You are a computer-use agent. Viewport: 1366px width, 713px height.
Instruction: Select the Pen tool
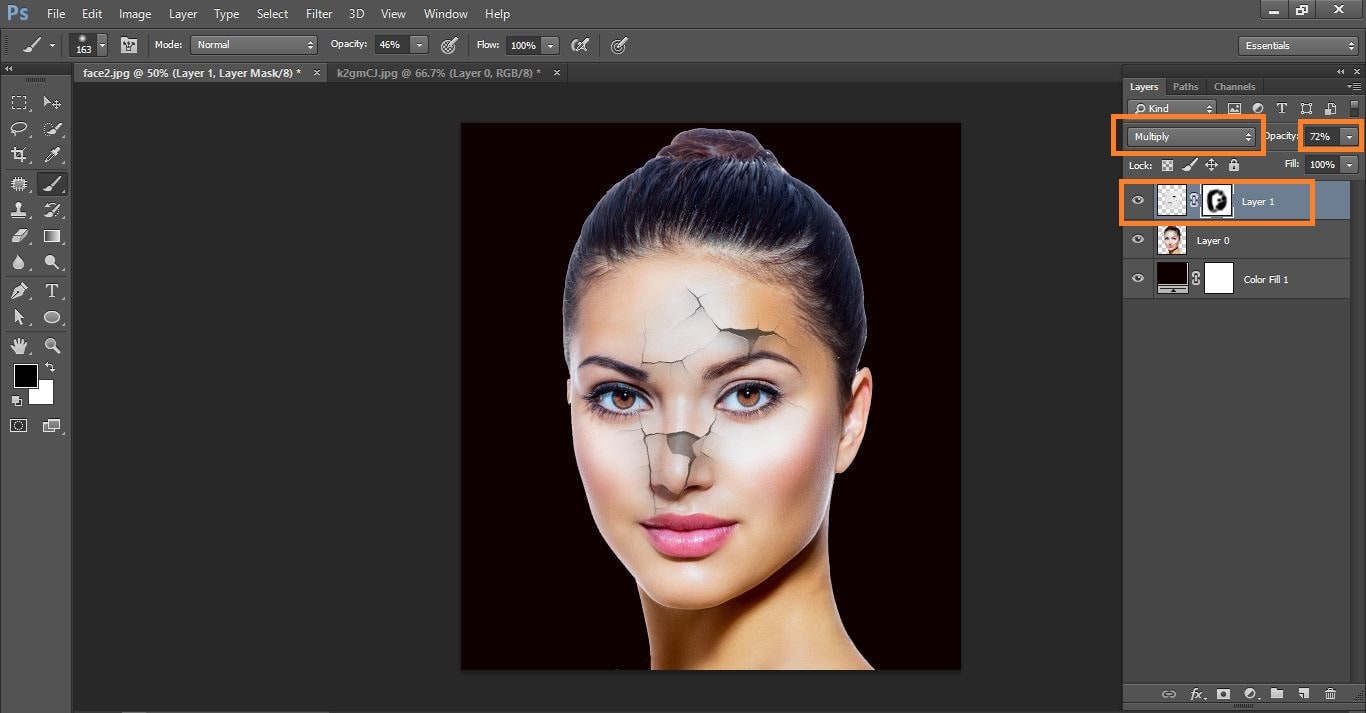(19, 291)
